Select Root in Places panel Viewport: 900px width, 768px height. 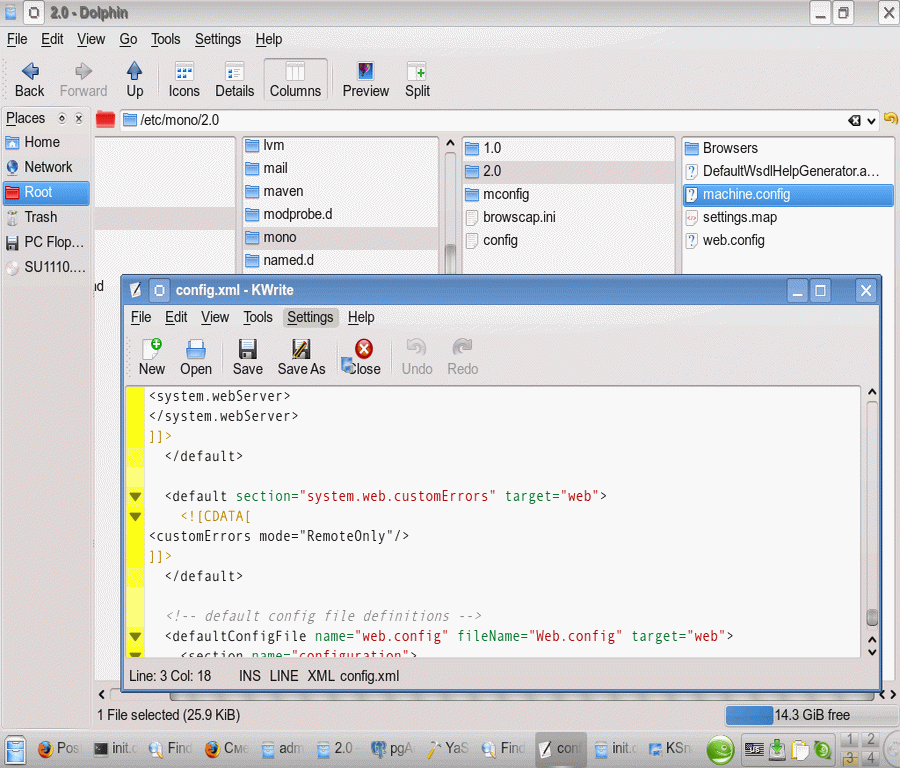tap(46, 192)
